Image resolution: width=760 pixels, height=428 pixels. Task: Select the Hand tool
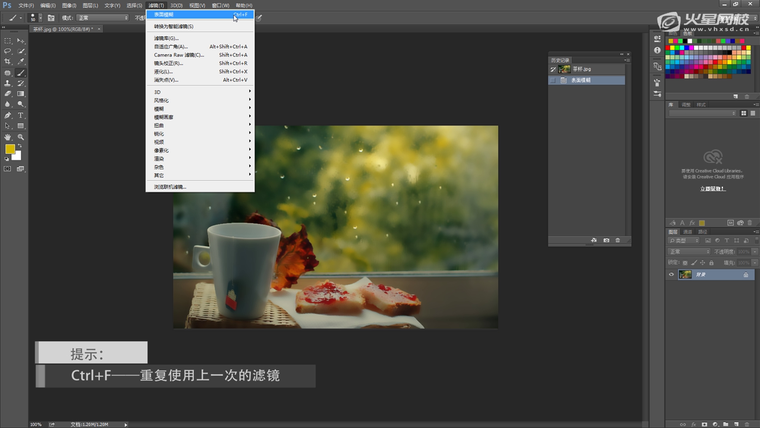[x=8, y=137]
